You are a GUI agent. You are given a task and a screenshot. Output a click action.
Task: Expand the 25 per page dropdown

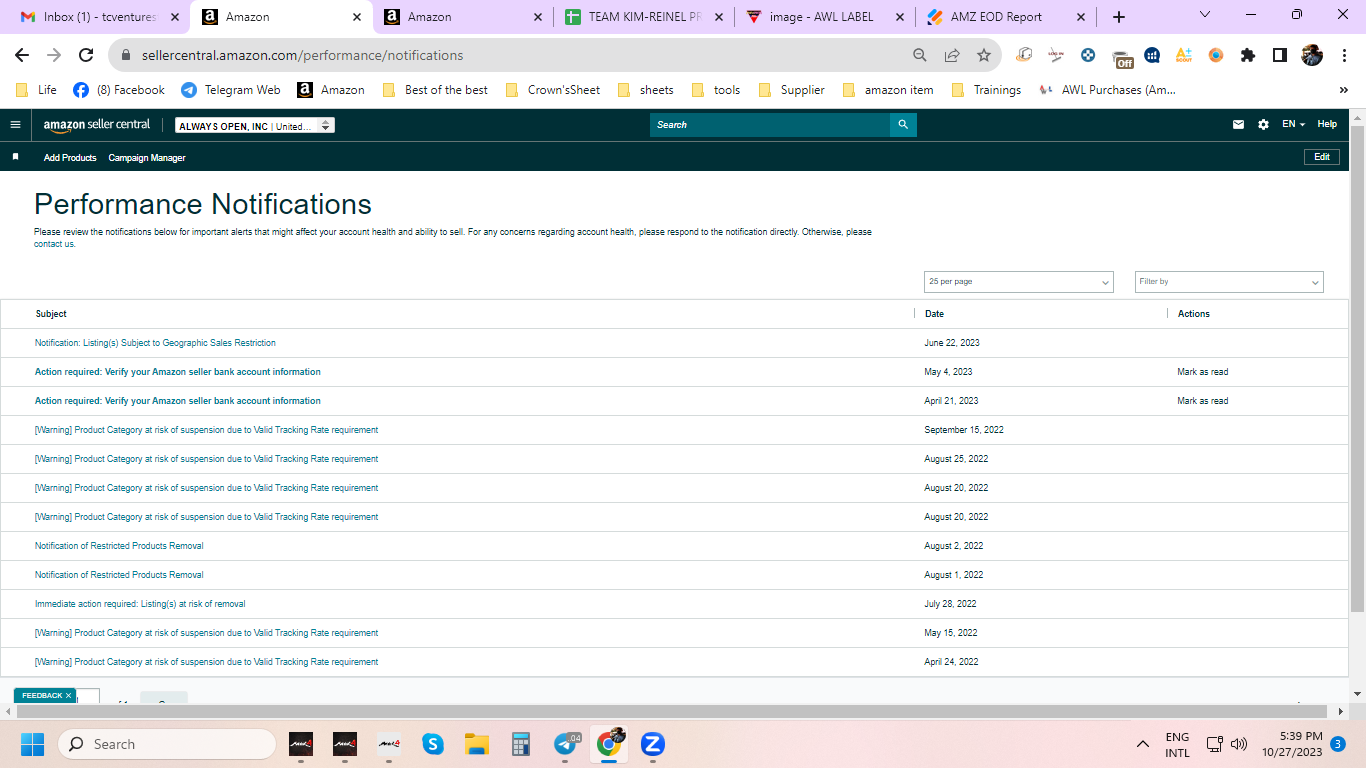(1018, 282)
